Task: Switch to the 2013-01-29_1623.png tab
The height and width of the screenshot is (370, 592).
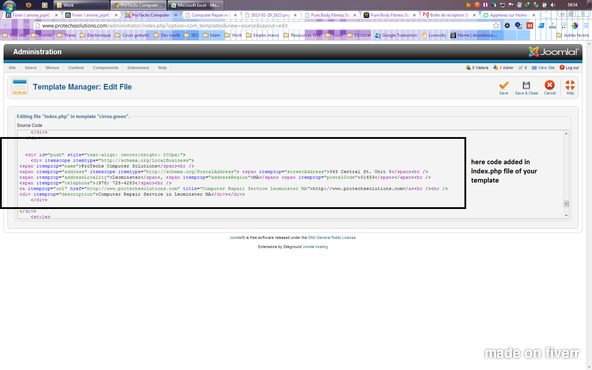Action: tap(269, 15)
